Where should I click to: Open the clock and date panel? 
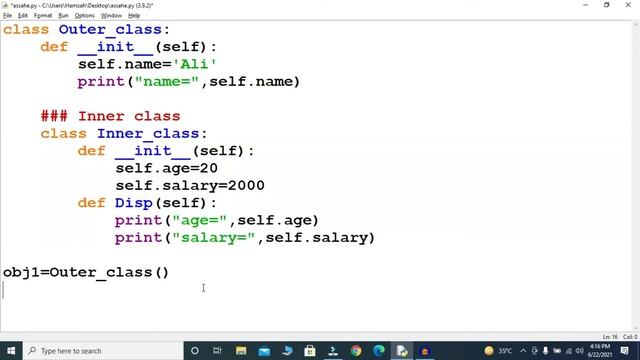click(x=600, y=351)
